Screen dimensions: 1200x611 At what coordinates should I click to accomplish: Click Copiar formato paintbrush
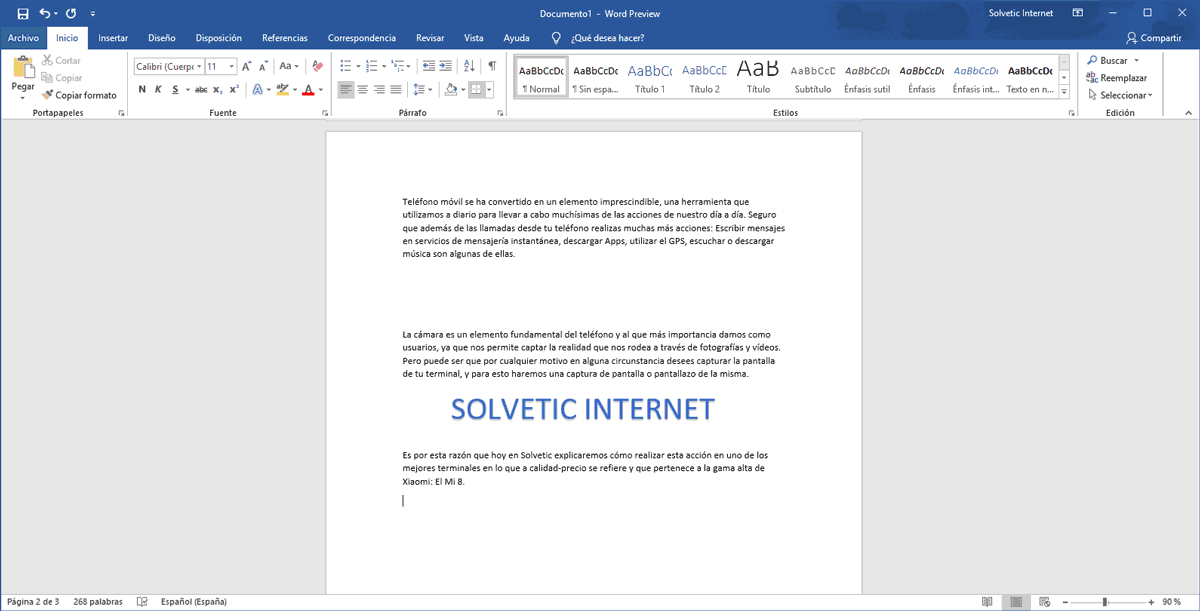pyautogui.click(x=79, y=95)
